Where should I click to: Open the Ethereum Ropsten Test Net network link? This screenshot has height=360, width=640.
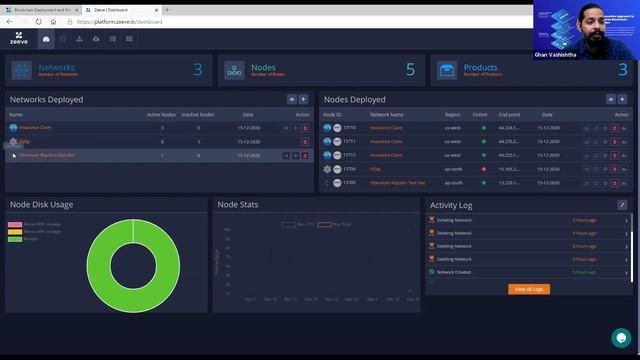point(47,156)
